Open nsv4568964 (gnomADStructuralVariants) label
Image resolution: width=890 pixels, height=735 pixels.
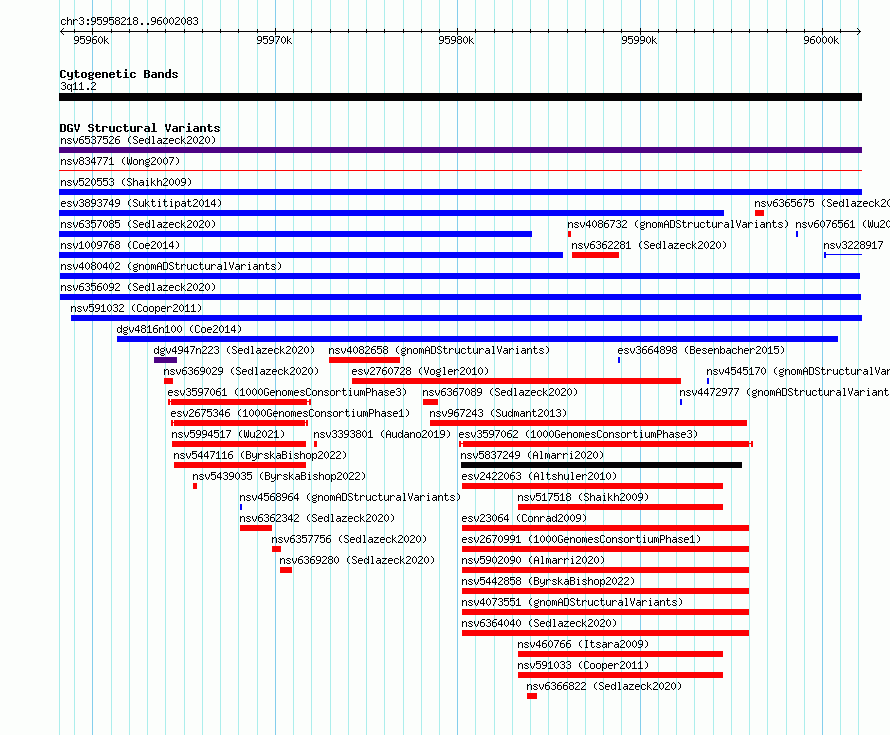(x=350, y=497)
